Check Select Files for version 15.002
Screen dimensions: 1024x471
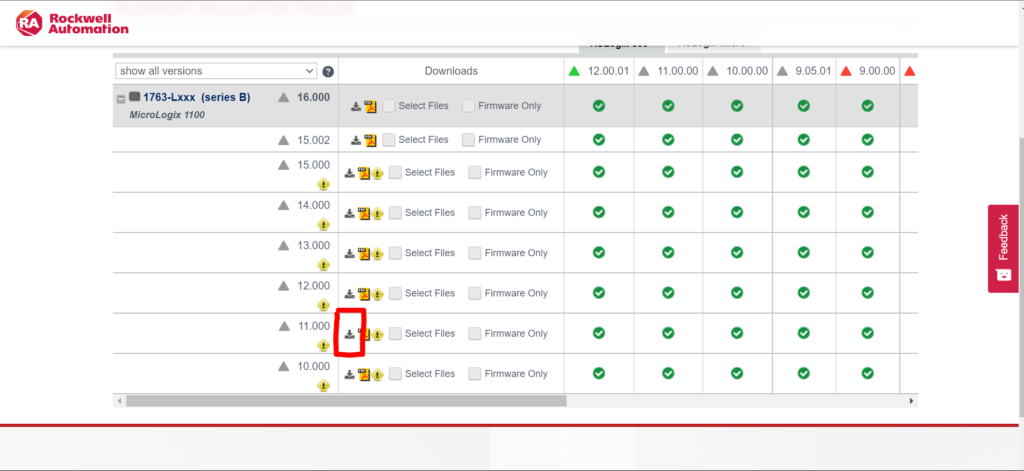click(x=389, y=140)
